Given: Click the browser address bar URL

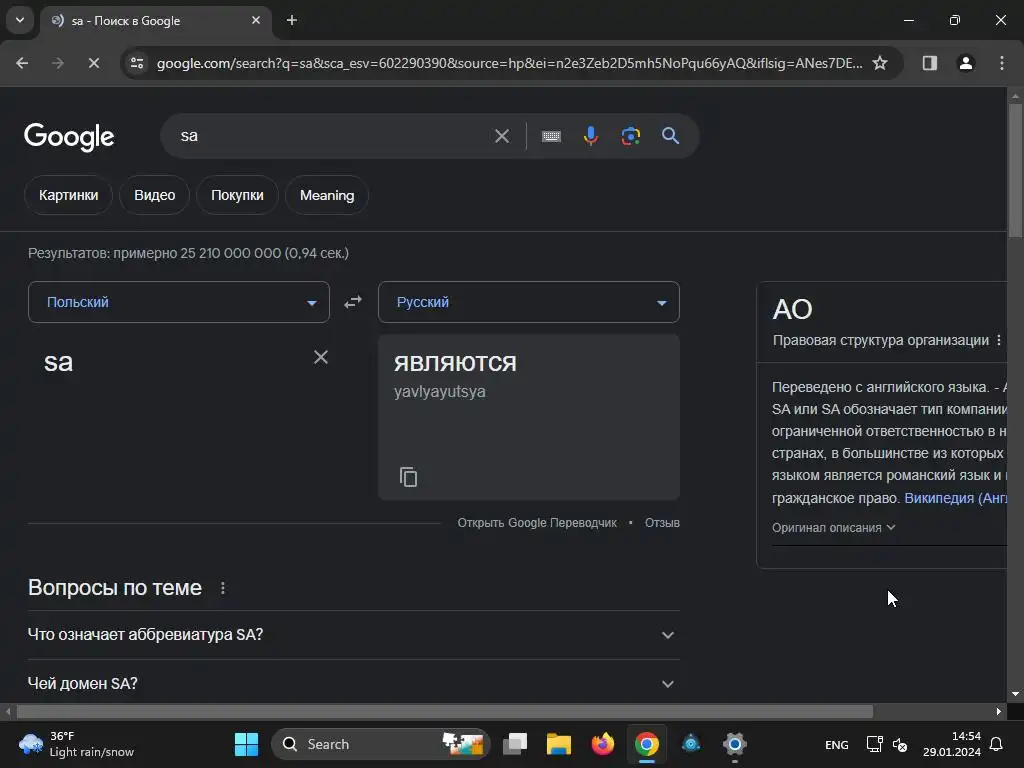Looking at the screenshot, I should click(509, 63).
